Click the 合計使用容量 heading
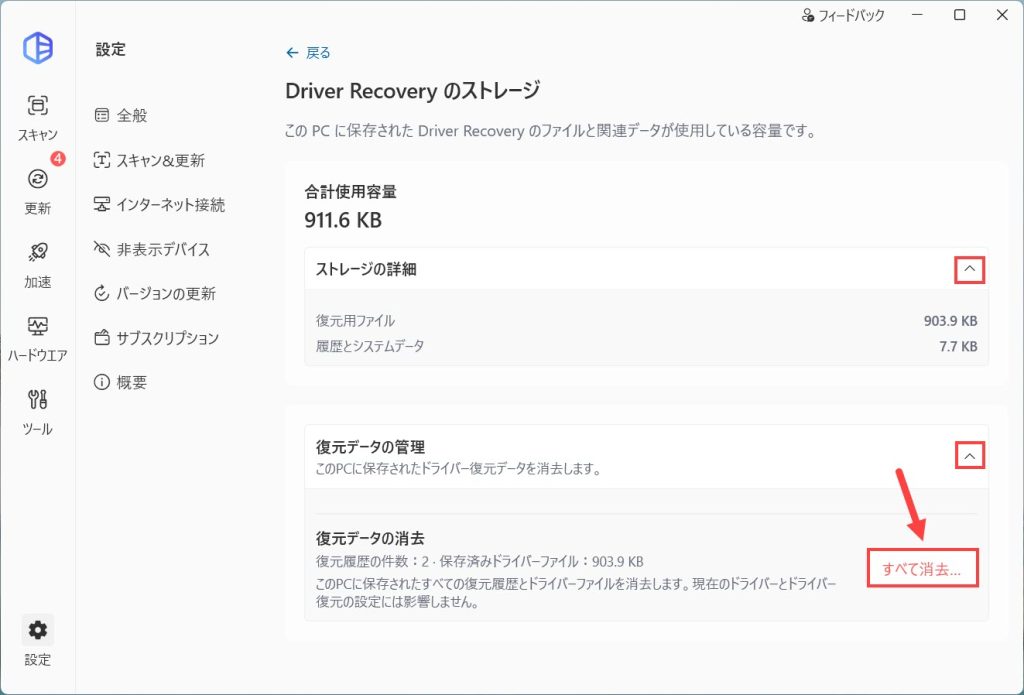This screenshot has width=1024, height=695. tap(351, 192)
